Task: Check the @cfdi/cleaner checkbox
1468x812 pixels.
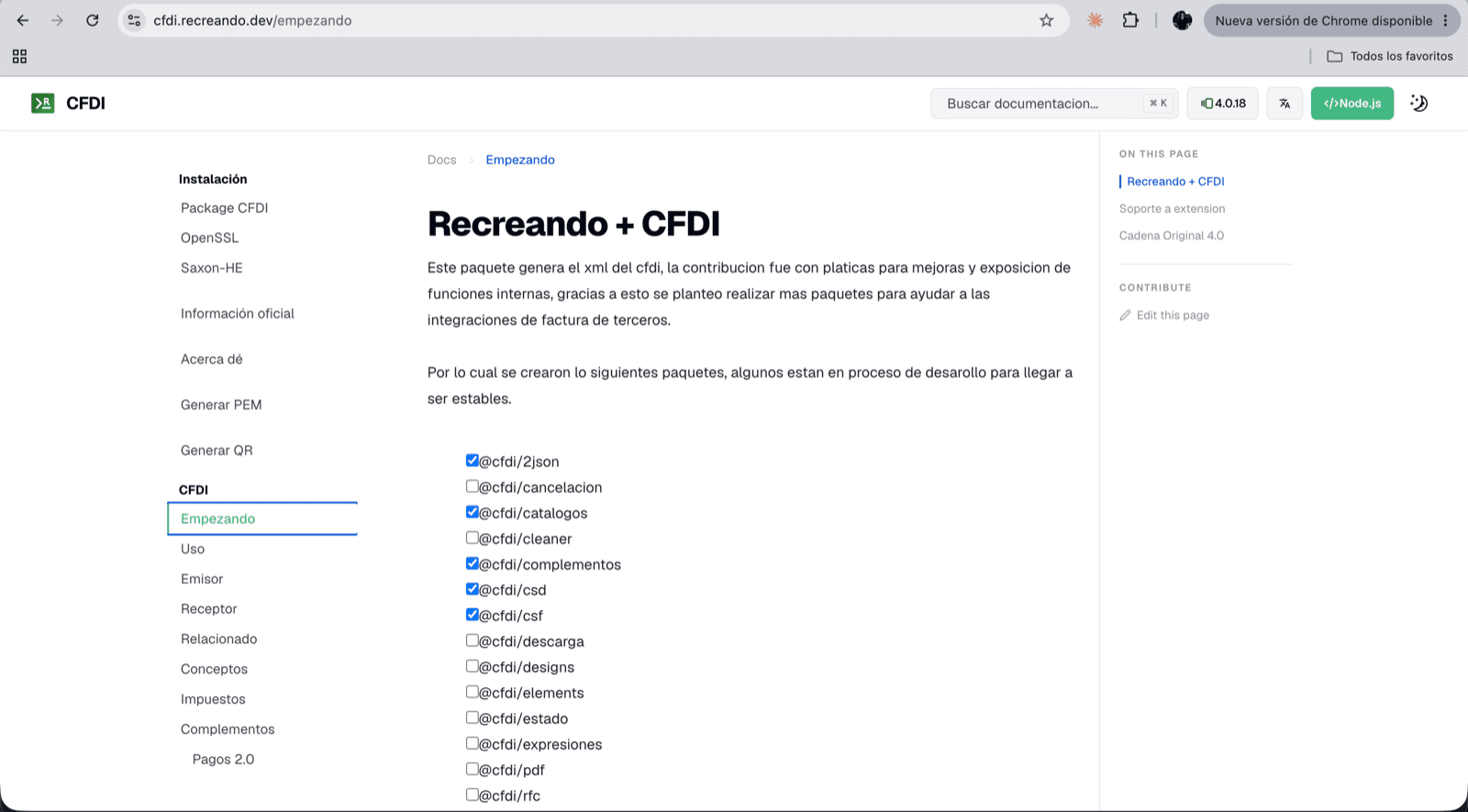Action: 472,538
